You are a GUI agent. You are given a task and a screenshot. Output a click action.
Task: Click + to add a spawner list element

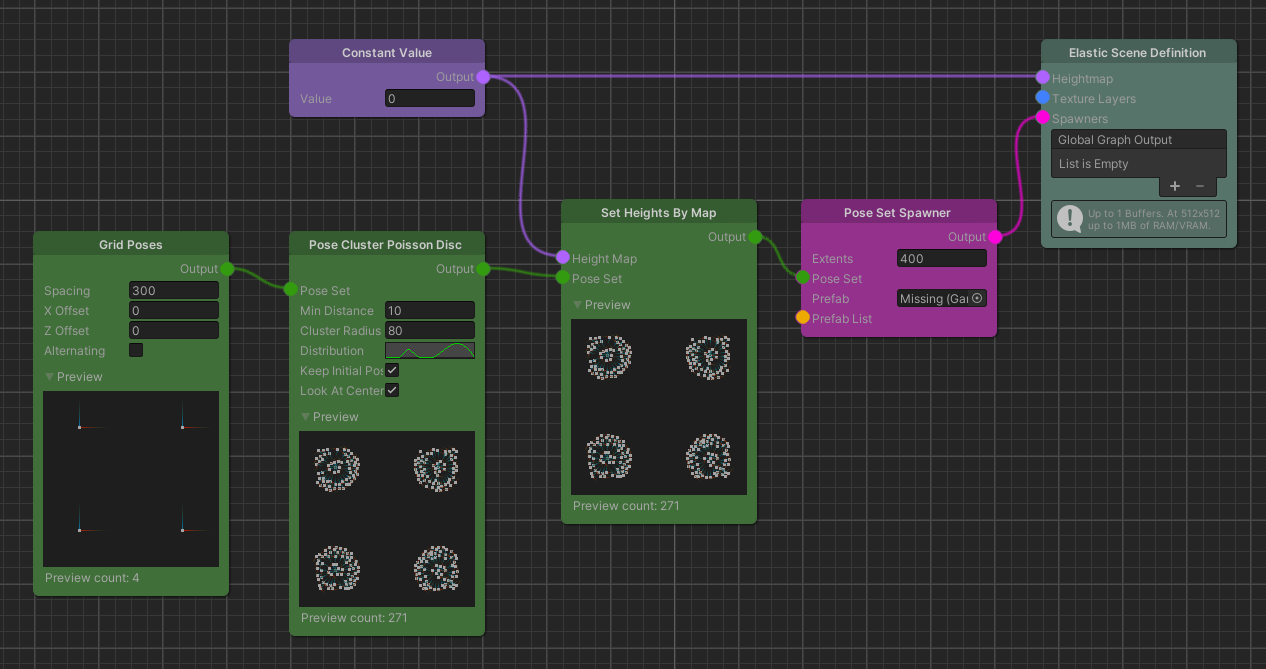pyautogui.click(x=1174, y=186)
